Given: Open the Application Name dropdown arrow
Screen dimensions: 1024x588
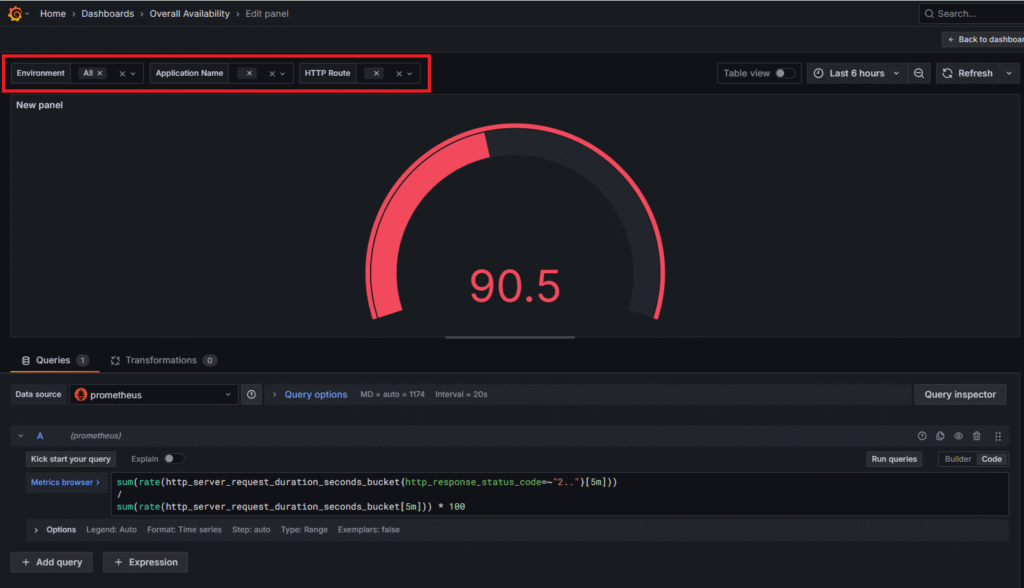Looking at the screenshot, I should pos(283,74).
